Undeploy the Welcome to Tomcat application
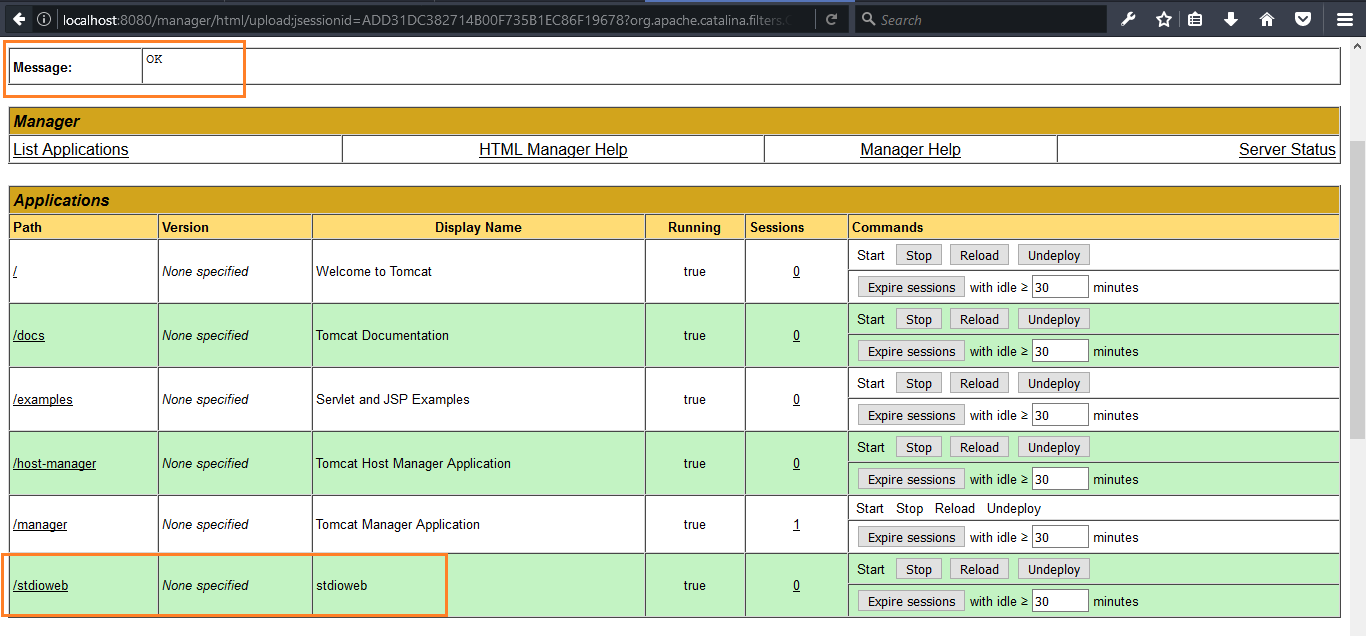Viewport: 1366px width, 636px height. pos(1054,255)
